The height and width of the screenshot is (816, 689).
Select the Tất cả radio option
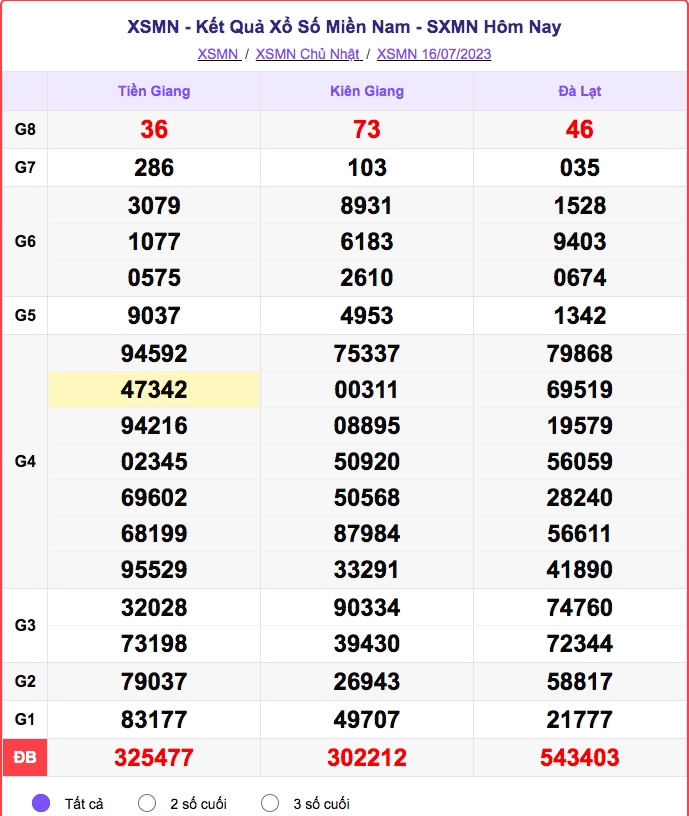pos(41,803)
